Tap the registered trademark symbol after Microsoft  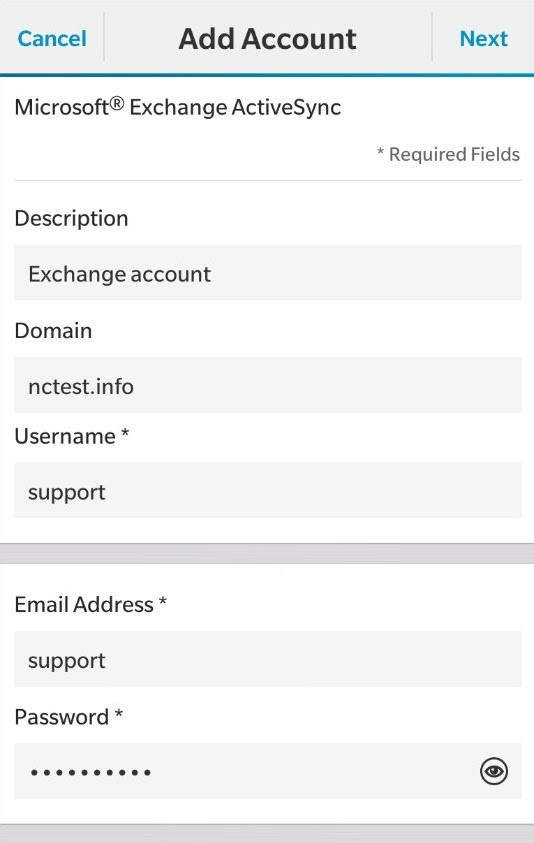(x=117, y=103)
